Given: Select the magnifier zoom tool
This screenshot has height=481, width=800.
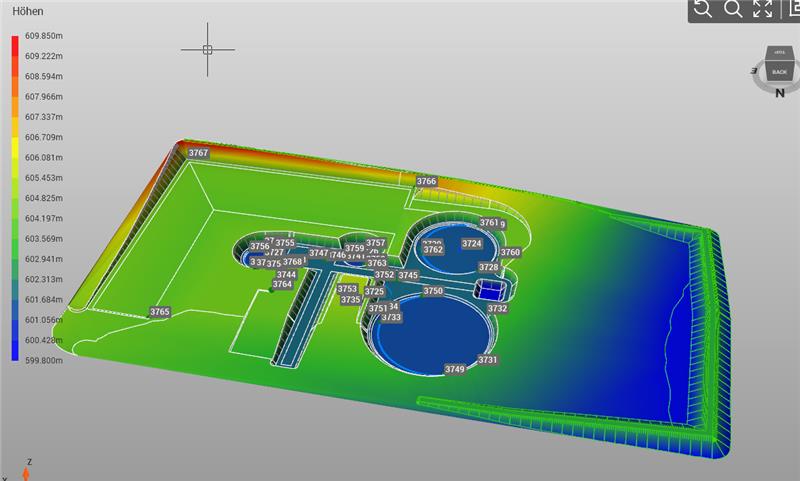Looking at the screenshot, I should coord(733,9).
